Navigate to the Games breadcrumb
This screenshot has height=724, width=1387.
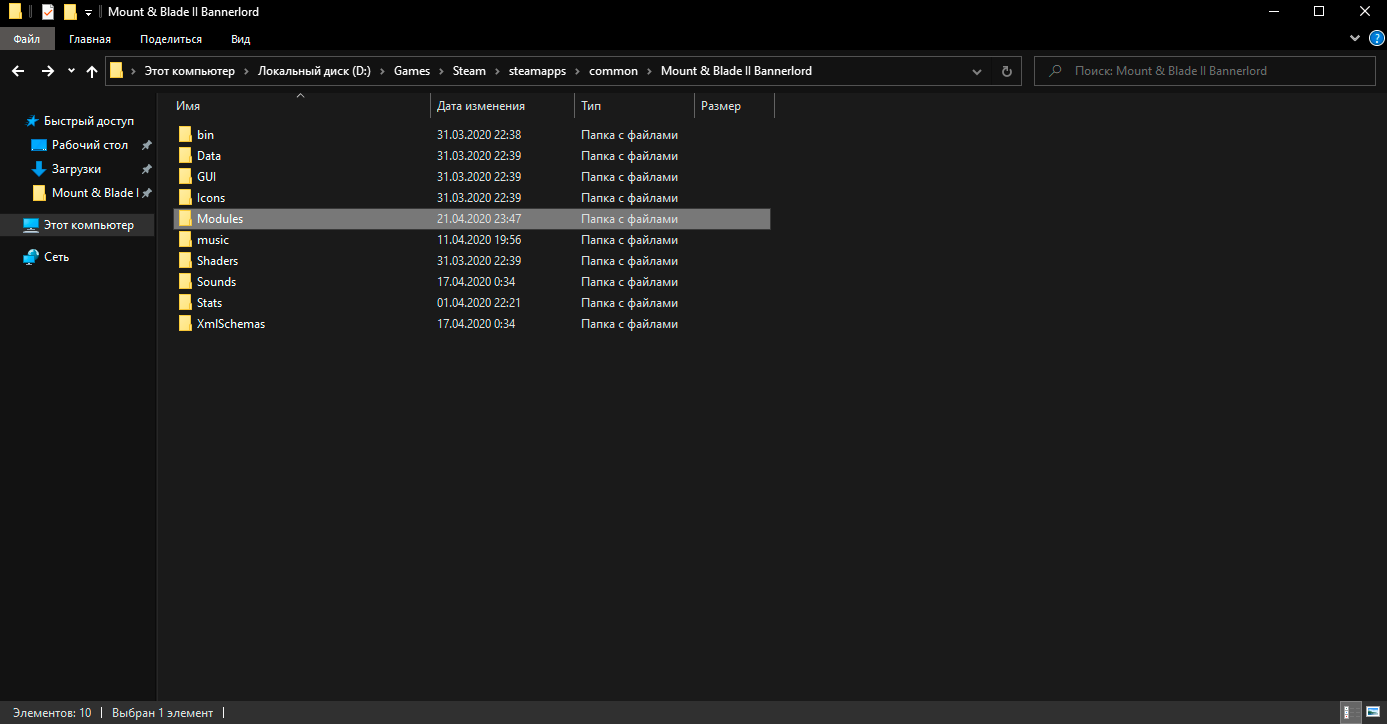(412, 71)
